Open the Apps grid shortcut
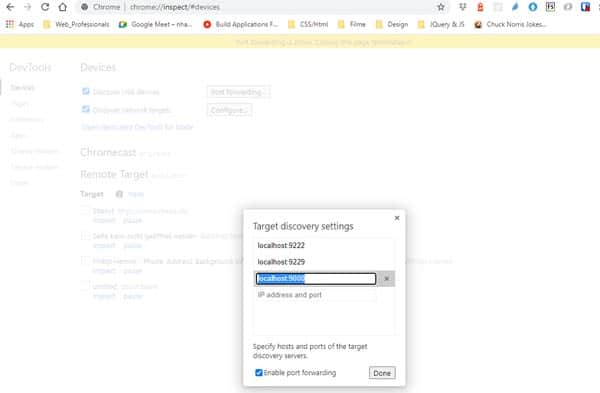Screen dimensions: 600x393 click(x=20, y=24)
